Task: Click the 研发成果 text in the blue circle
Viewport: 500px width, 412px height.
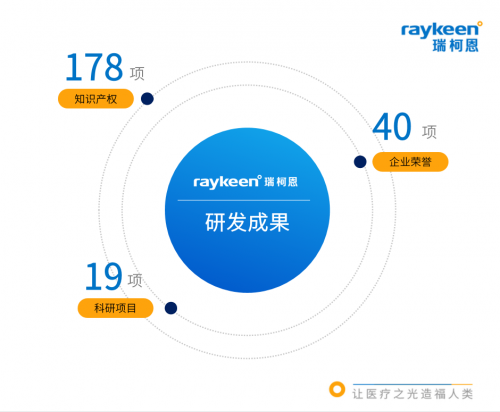Action: coord(247,222)
